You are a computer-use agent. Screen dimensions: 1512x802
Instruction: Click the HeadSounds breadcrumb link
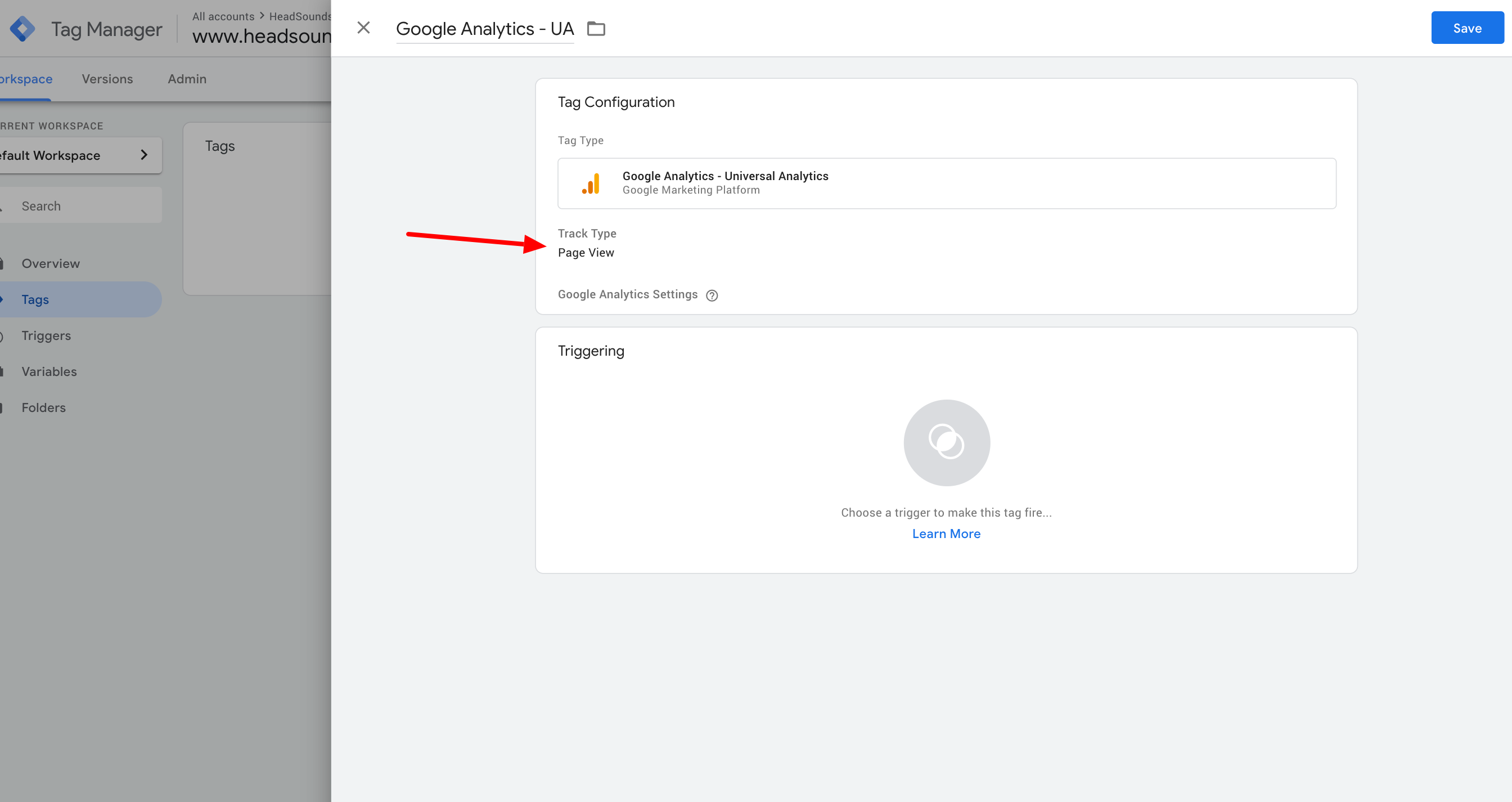click(300, 16)
